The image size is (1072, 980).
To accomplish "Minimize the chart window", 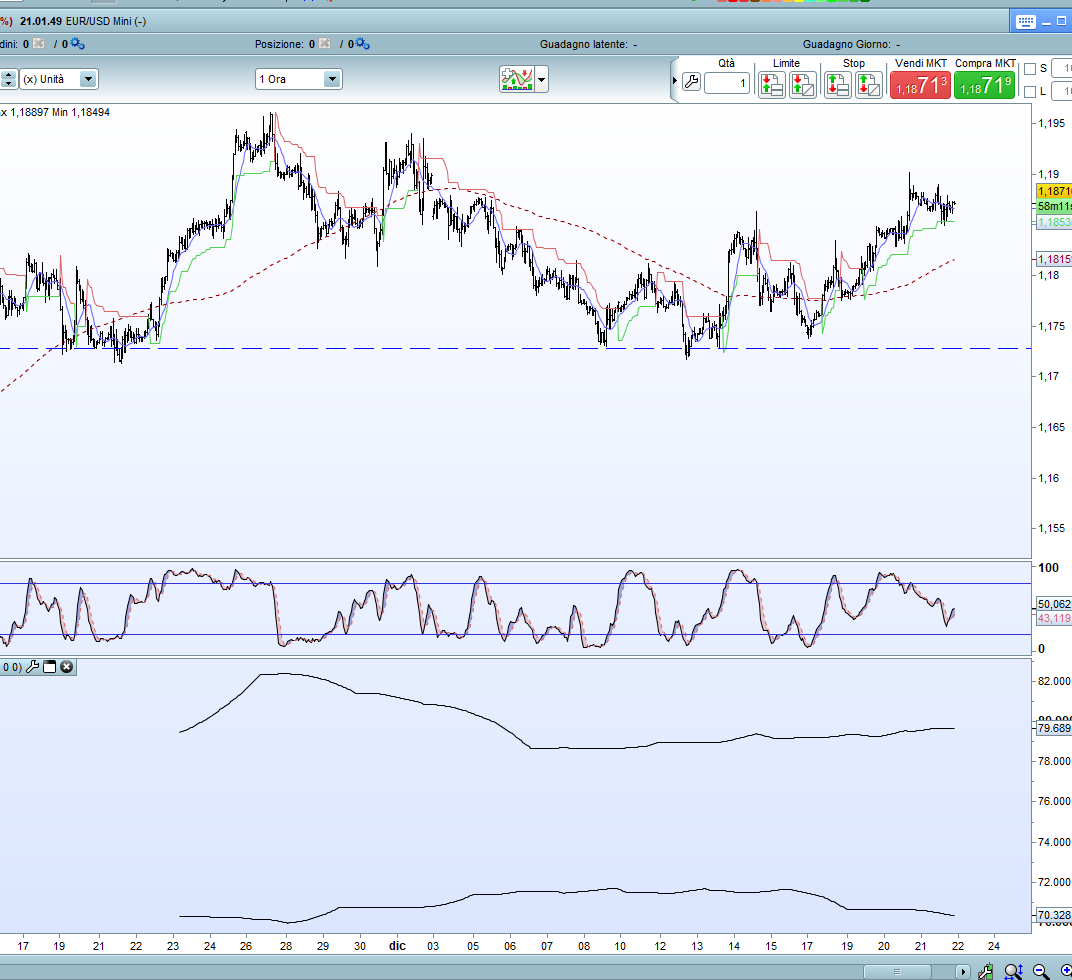I will point(1046,22).
